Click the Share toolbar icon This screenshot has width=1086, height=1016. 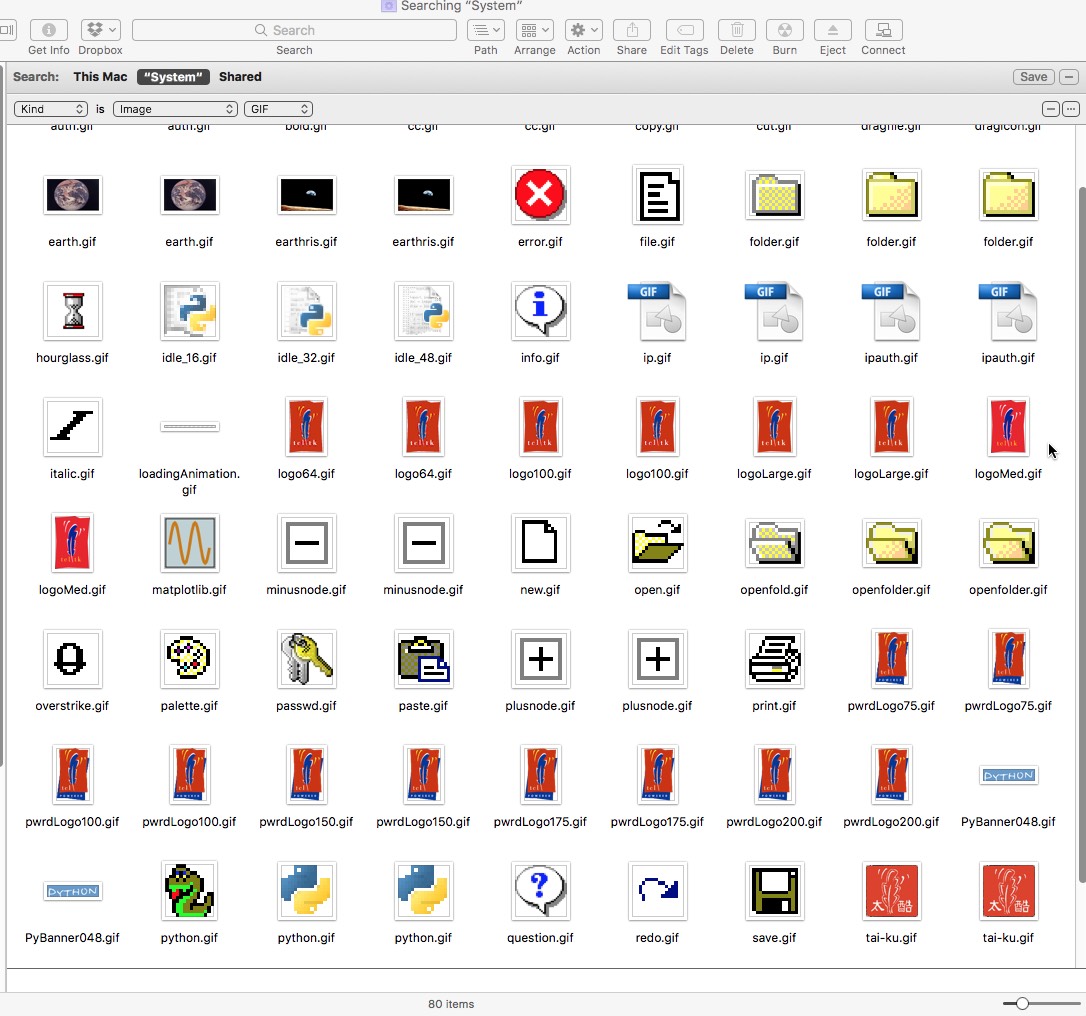[632, 30]
